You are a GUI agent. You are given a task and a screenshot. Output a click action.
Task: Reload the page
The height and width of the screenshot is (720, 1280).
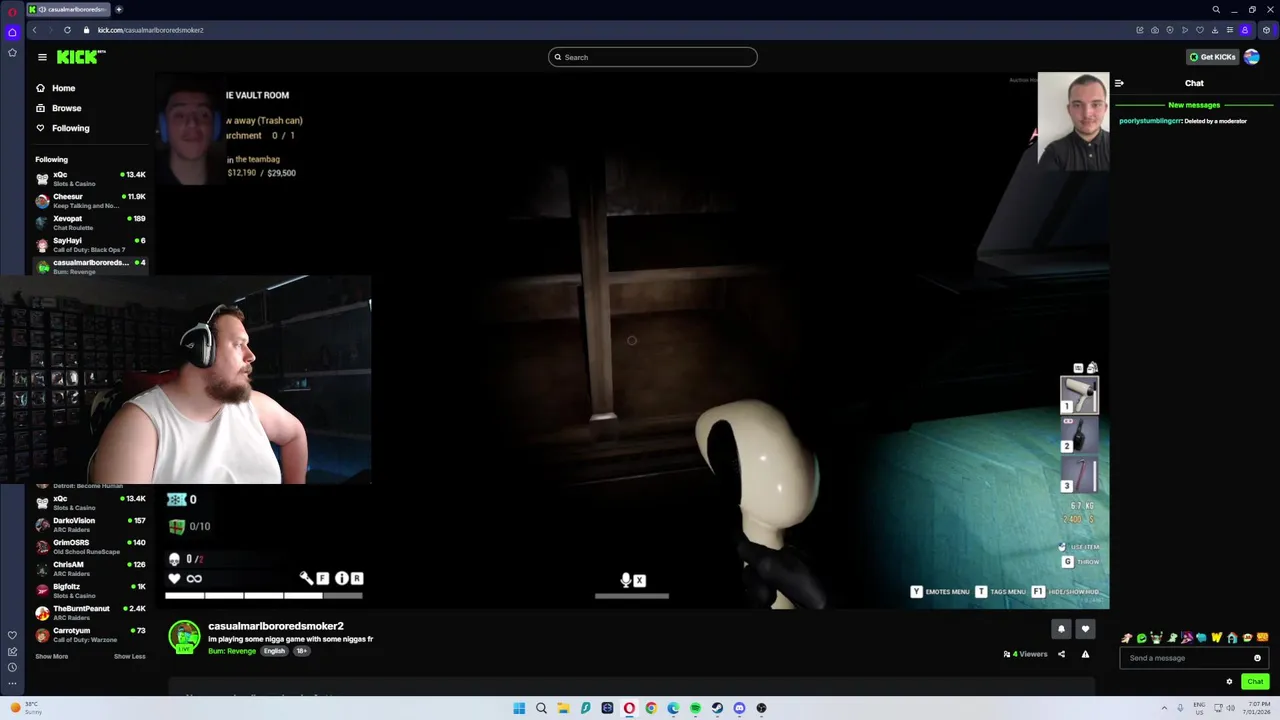pyautogui.click(x=67, y=30)
